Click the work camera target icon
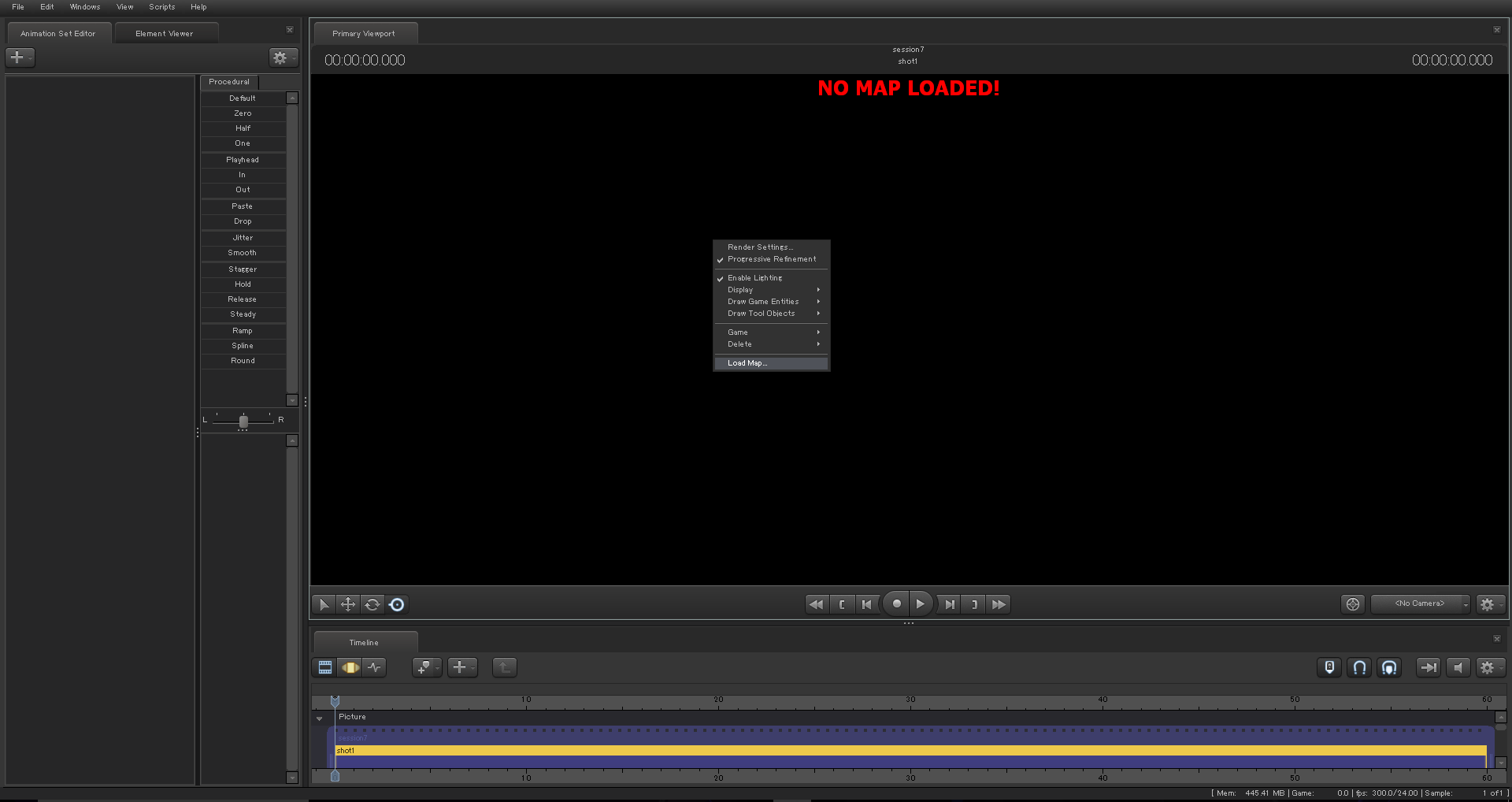The height and width of the screenshot is (802, 1512). pyautogui.click(x=1353, y=604)
